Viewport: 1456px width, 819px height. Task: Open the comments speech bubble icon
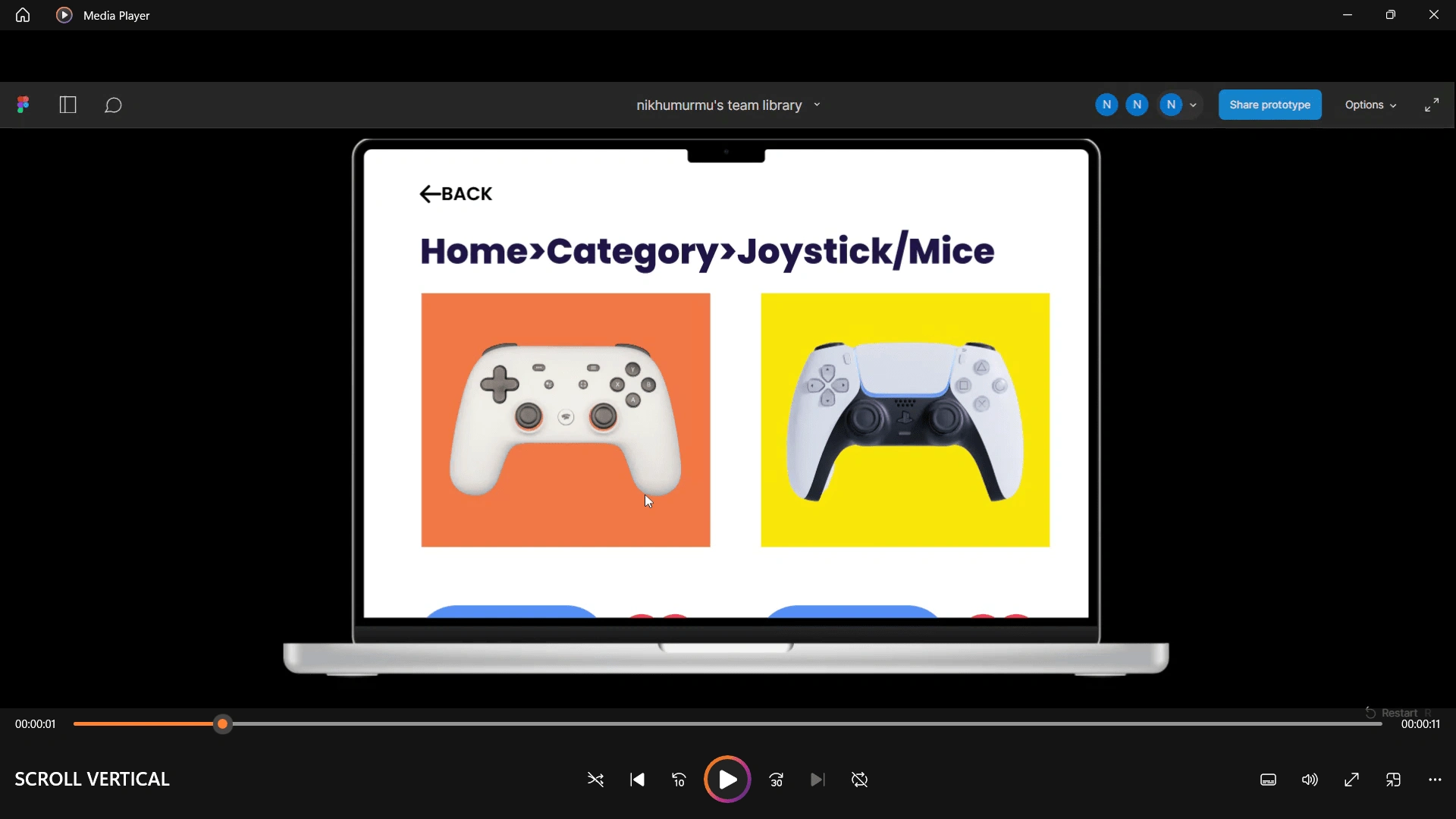114,105
